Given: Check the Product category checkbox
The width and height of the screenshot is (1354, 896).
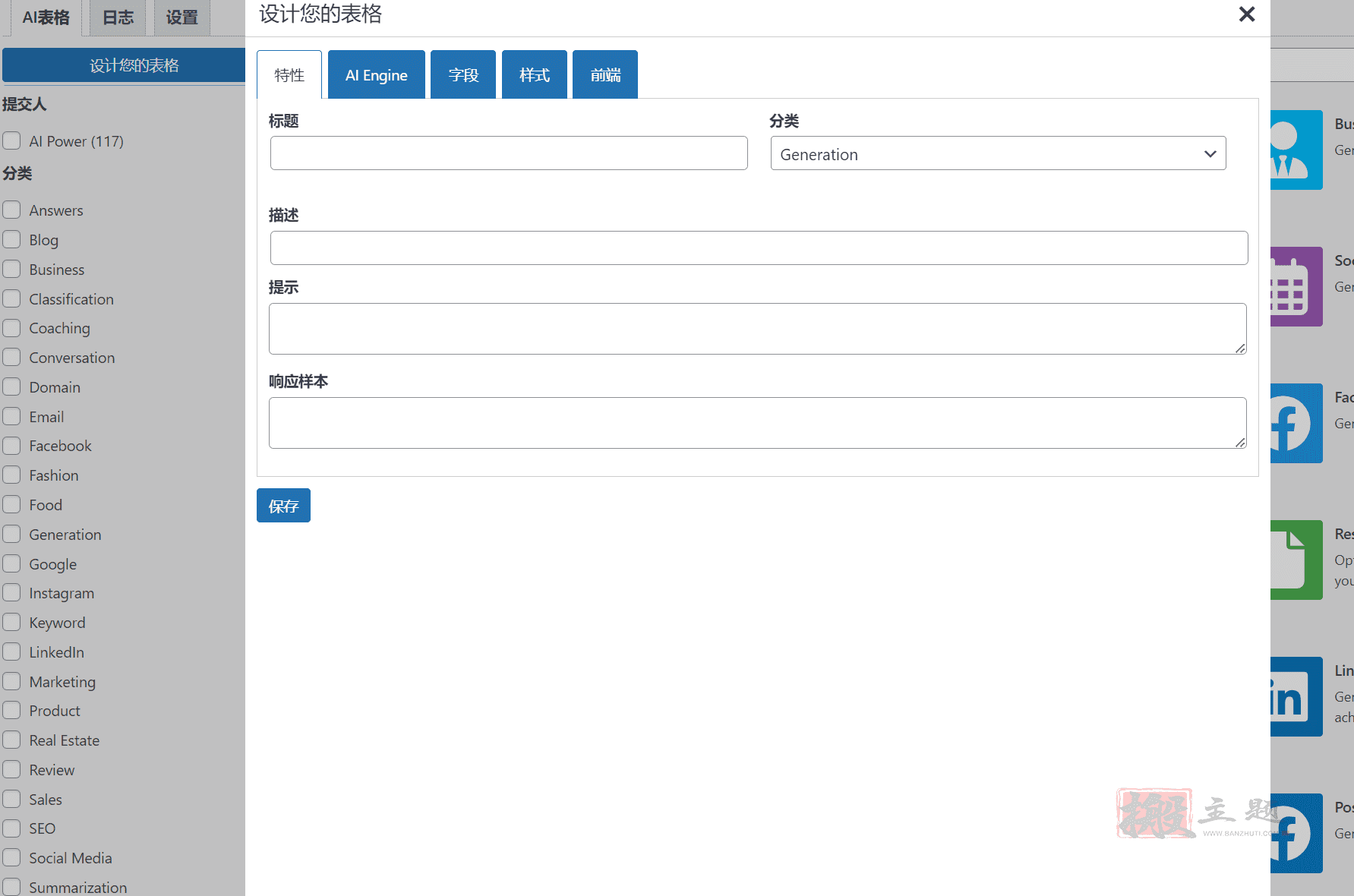Looking at the screenshot, I should pos(11,710).
